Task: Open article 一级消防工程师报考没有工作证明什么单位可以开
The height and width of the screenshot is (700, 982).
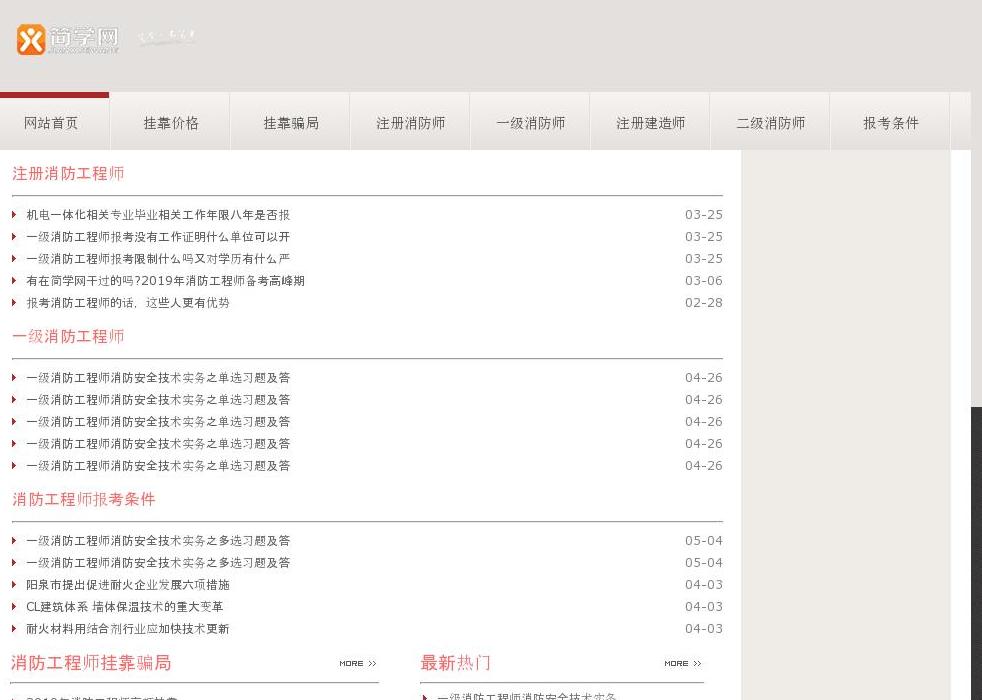Action: pyautogui.click(x=158, y=237)
